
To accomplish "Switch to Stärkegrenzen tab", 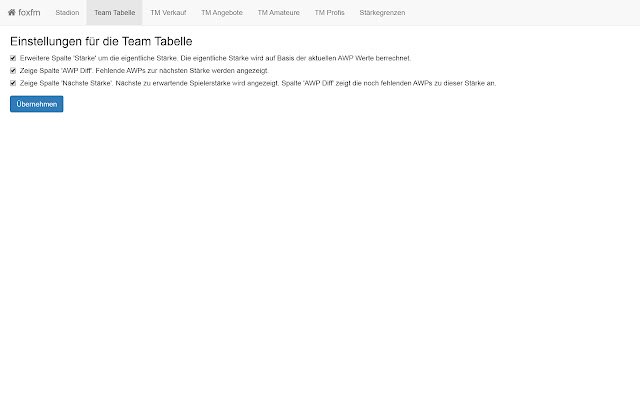I will pyautogui.click(x=382, y=13).
